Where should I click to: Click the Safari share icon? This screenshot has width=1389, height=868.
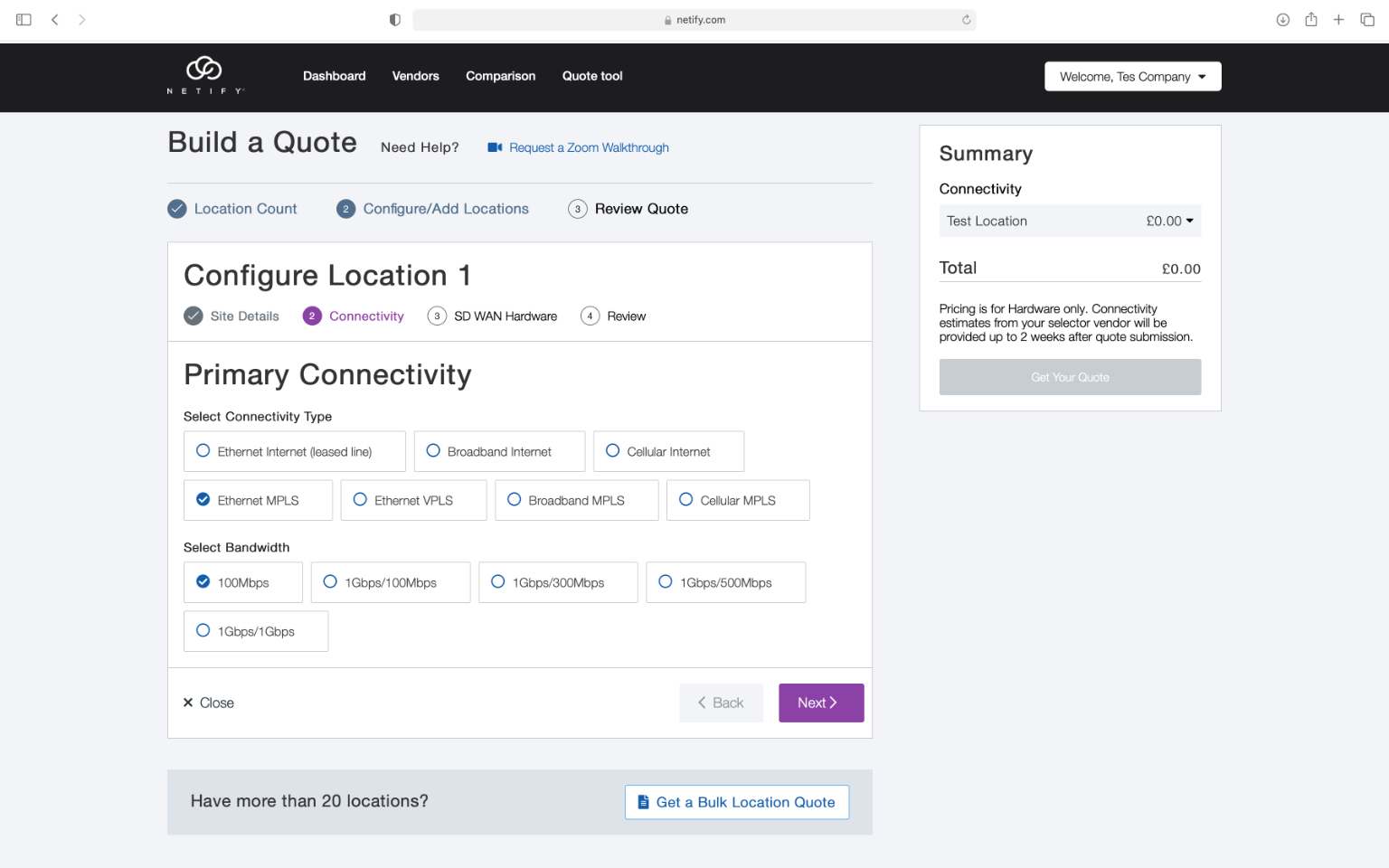coord(1311,19)
